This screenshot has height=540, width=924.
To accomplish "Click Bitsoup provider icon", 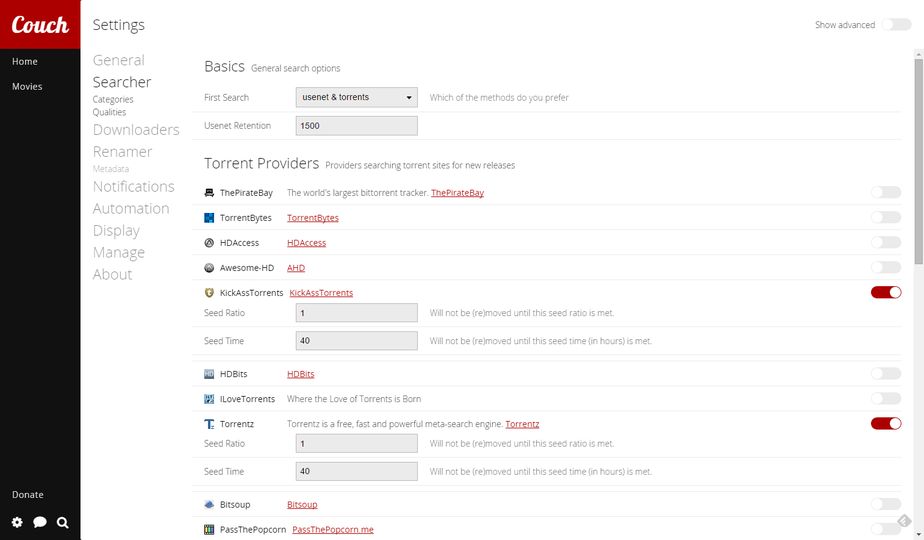I will point(209,505).
